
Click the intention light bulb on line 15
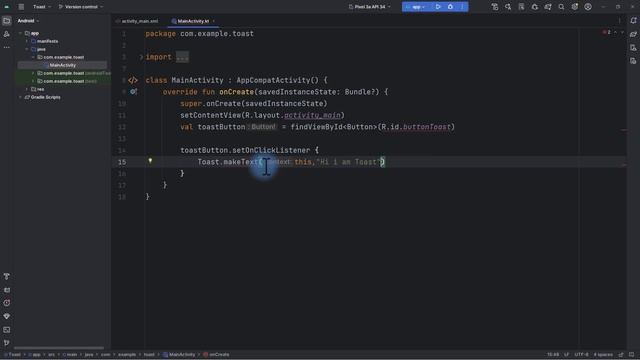tap(150, 161)
